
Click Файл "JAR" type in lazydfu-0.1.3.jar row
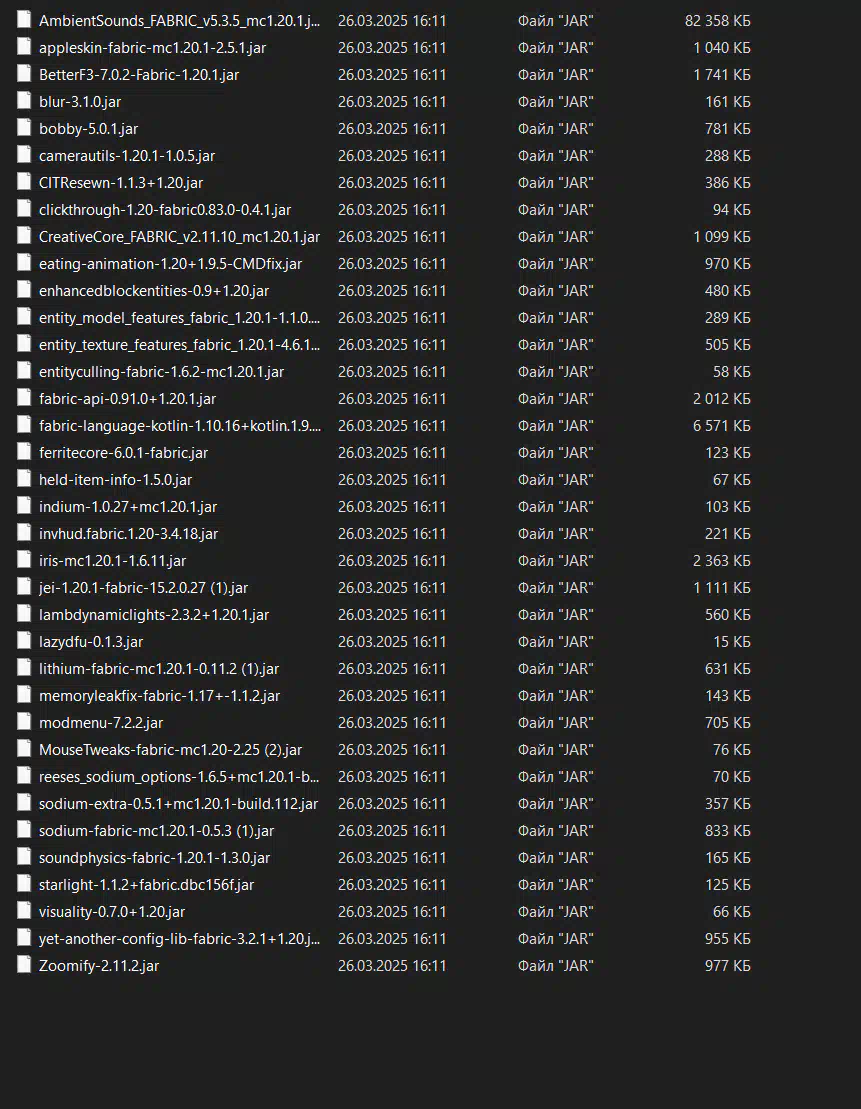pyautogui.click(x=555, y=641)
